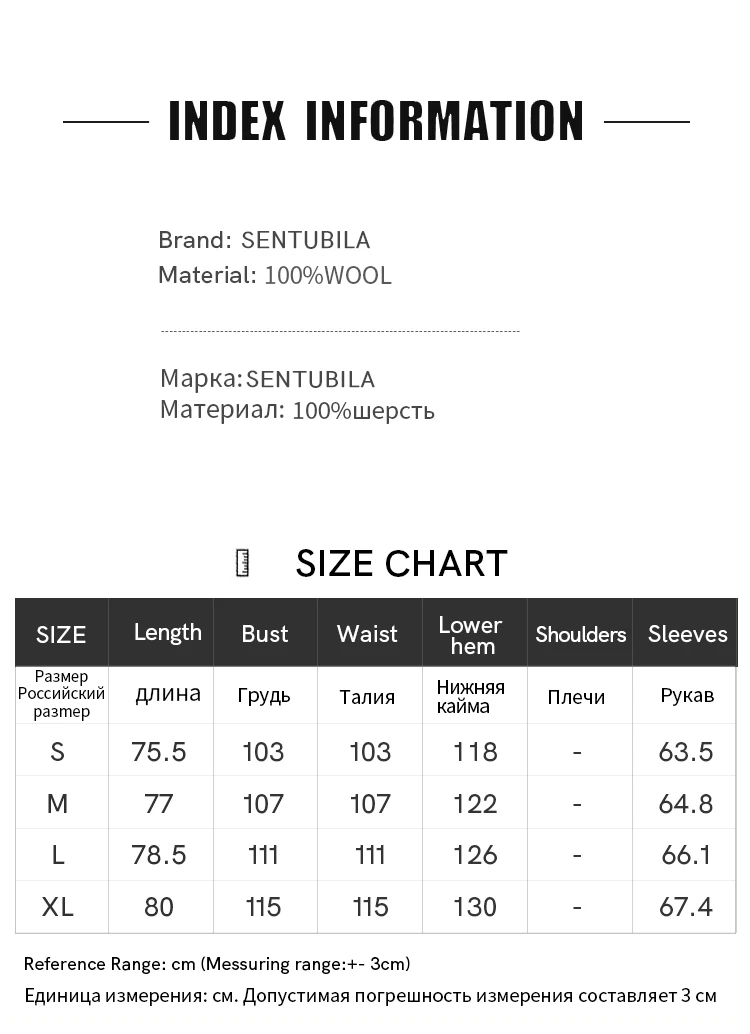Click the Waist column header
Image resolution: width=750 pixels, height=1034 pixels.
[x=367, y=633]
